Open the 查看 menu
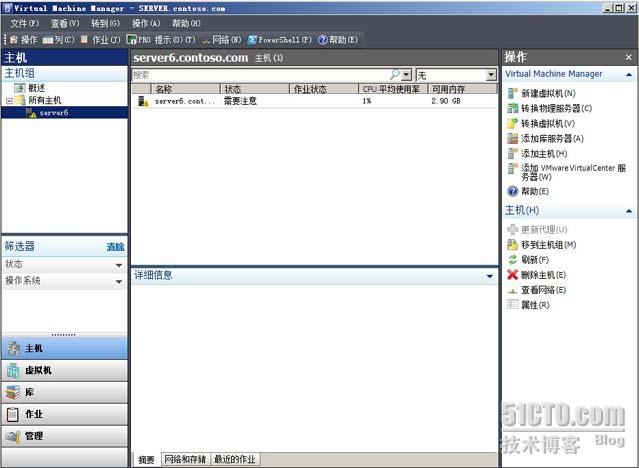Viewport: 639px width, 468px height. pos(65,23)
